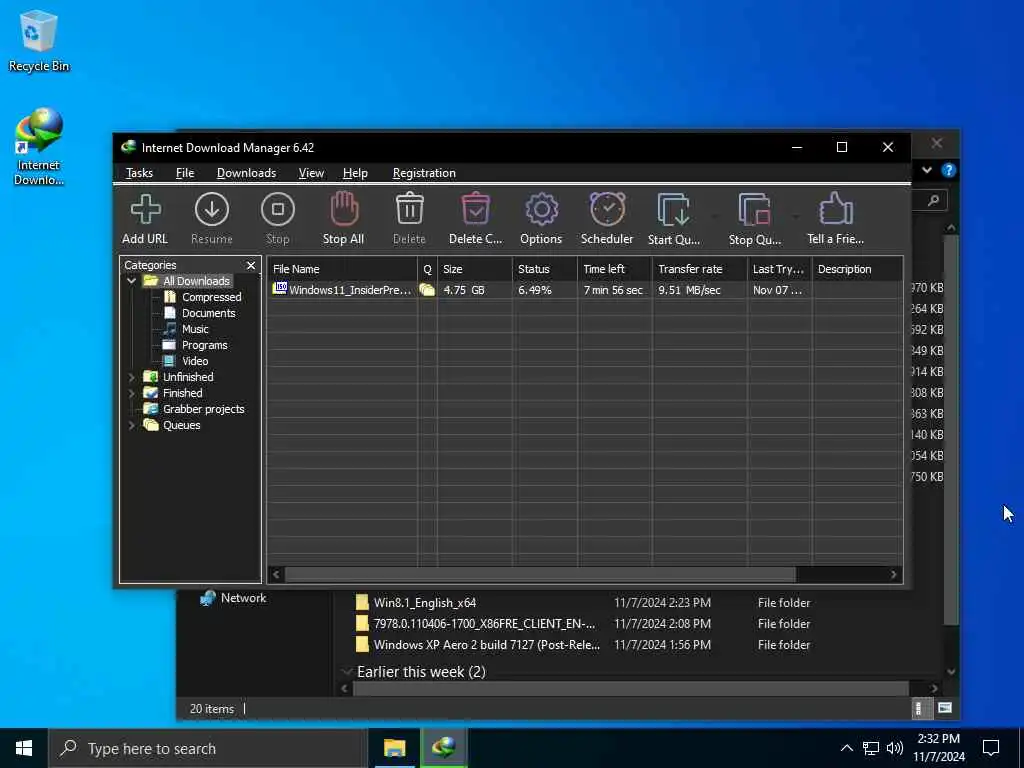
Task: Click the Tell a Friend thumbs-up icon
Action: tap(836, 210)
